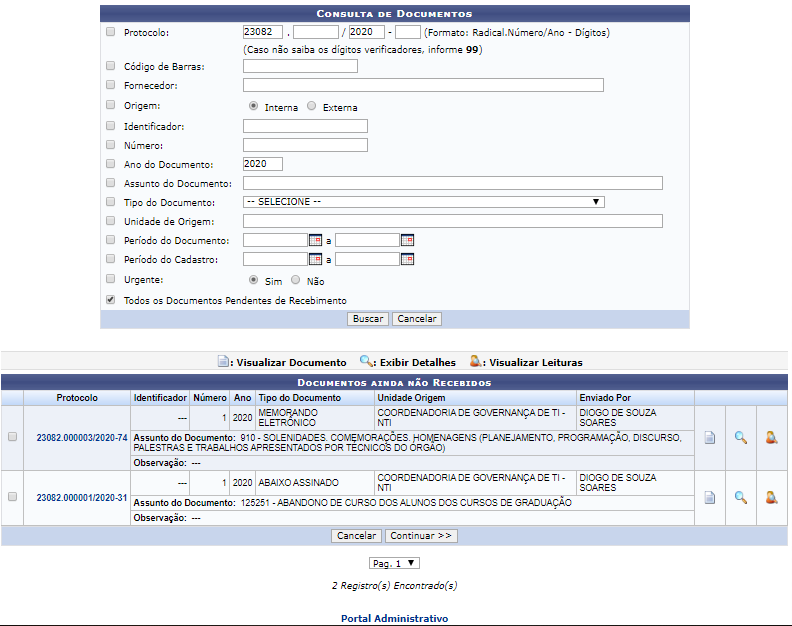View readings for protocol 23082.000001/2020-31

(771, 498)
